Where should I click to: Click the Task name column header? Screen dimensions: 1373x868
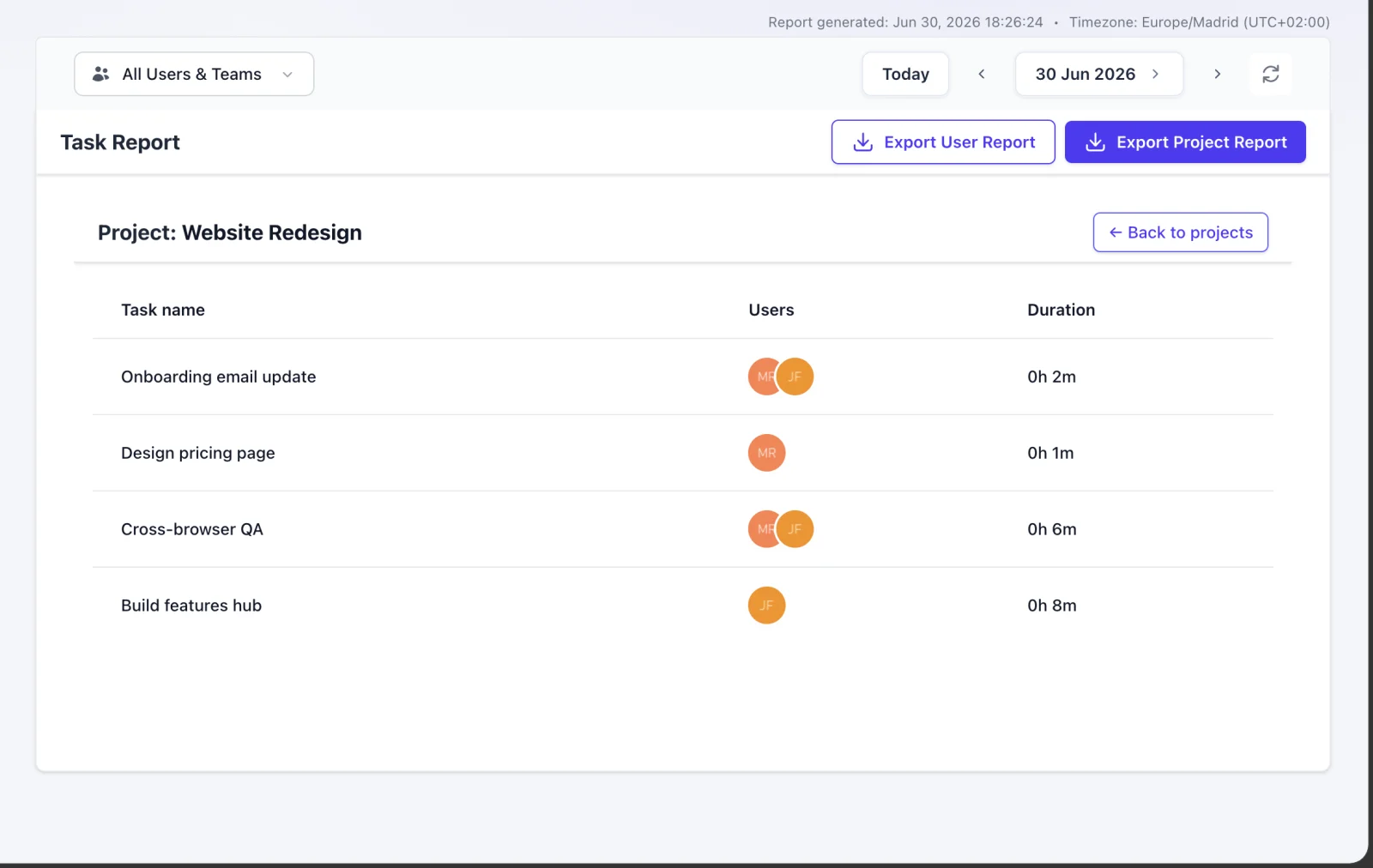click(163, 310)
